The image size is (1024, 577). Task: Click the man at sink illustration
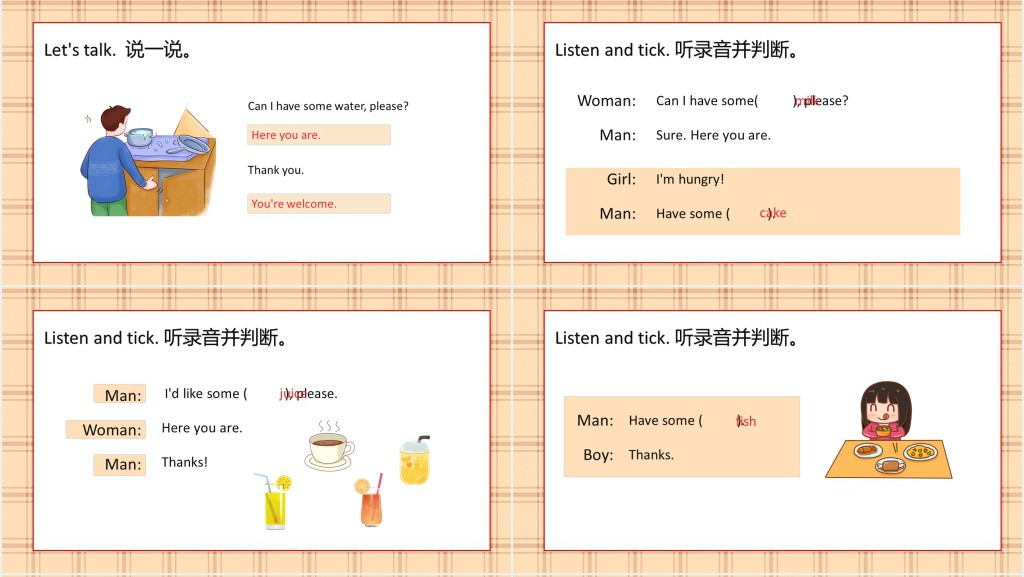[x=147, y=158]
